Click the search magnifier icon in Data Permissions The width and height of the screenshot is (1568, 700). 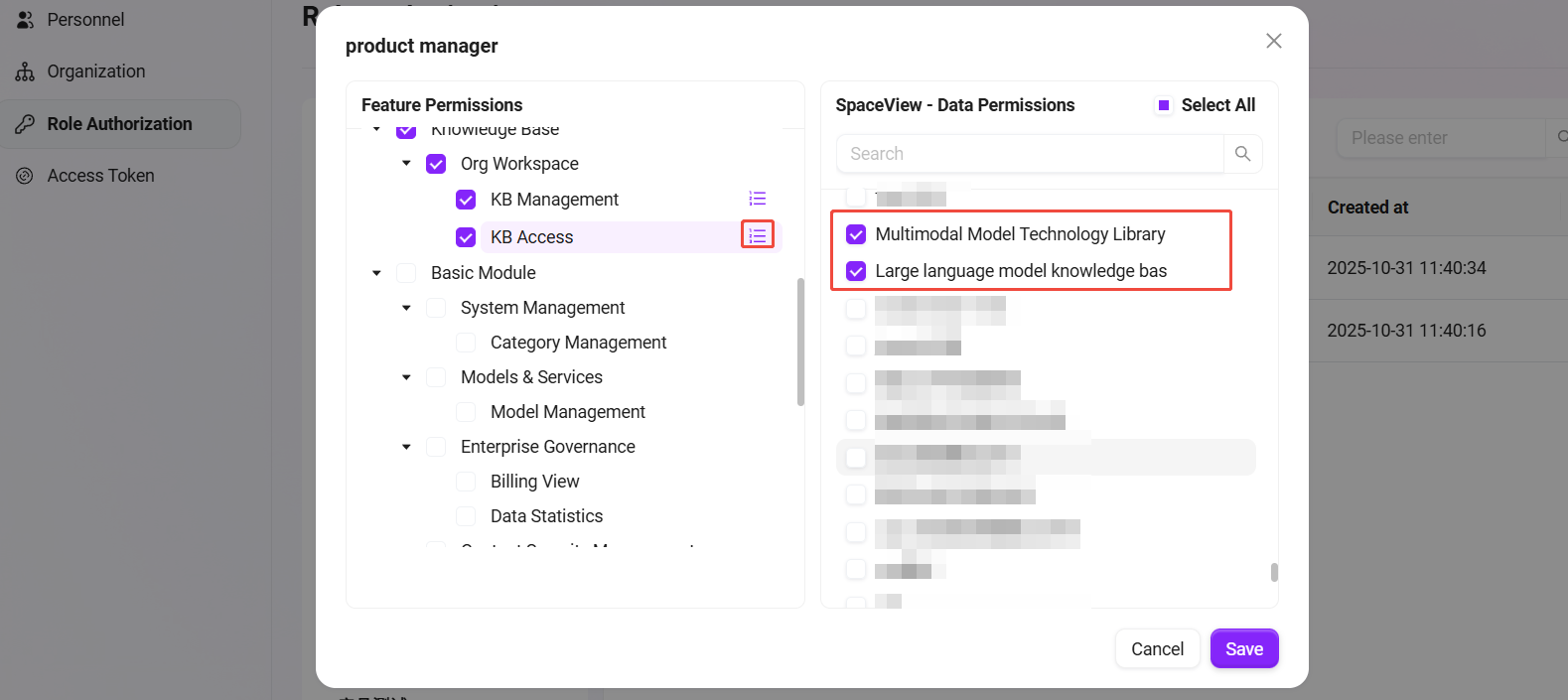pos(1242,154)
